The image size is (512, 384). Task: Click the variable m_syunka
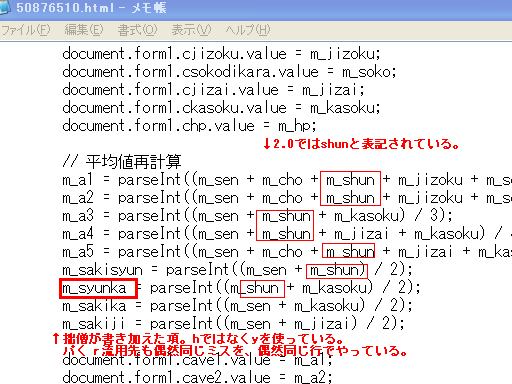coord(94,288)
